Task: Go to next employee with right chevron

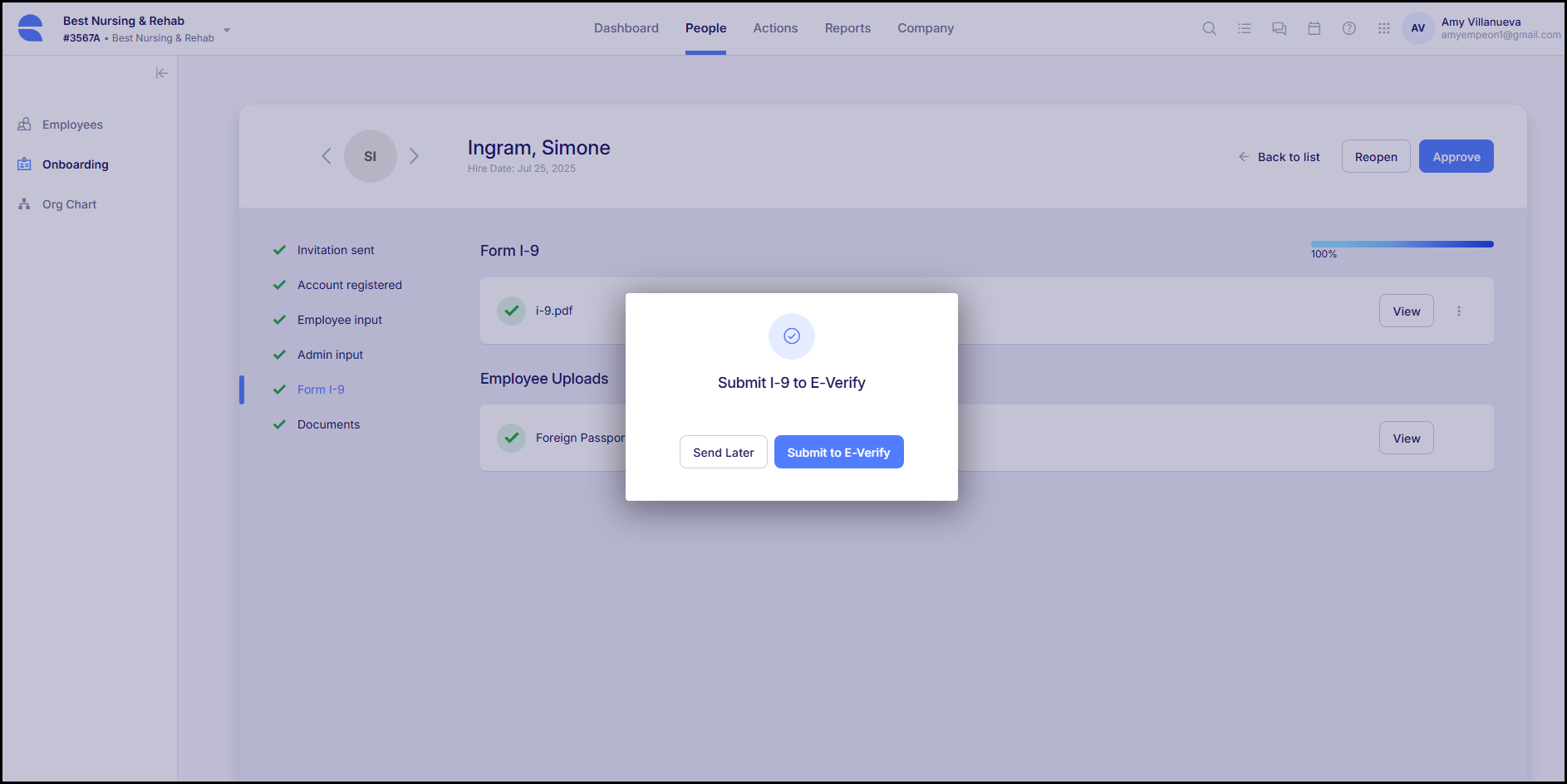Action: click(x=415, y=155)
